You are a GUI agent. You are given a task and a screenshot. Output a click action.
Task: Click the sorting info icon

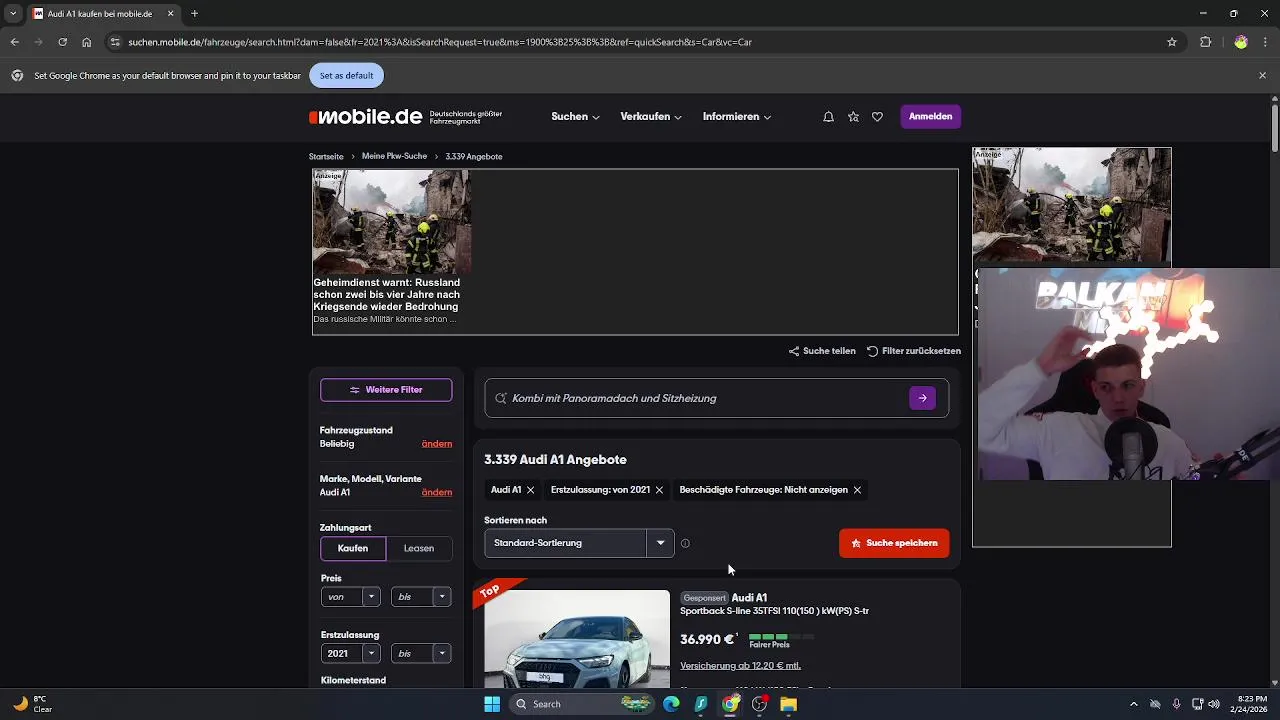click(x=685, y=543)
